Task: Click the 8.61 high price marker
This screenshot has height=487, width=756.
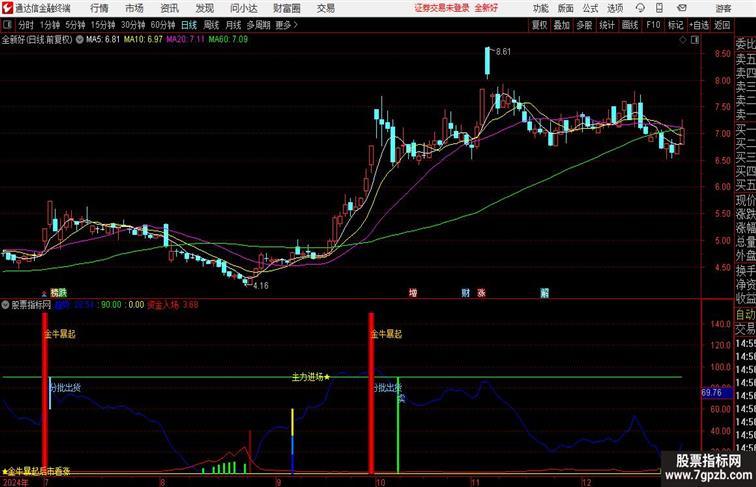Action: point(503,52)
